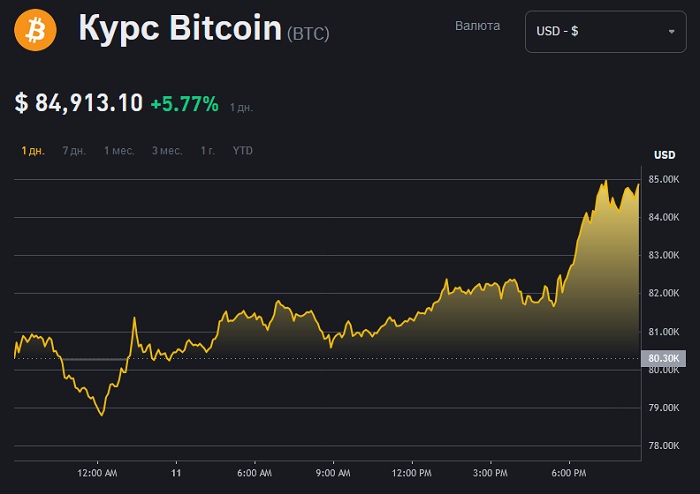Click the Курс Bitcoin heading
Image resolution: width=700 pixels, height=494 pixels.
(x=180, y=28)
